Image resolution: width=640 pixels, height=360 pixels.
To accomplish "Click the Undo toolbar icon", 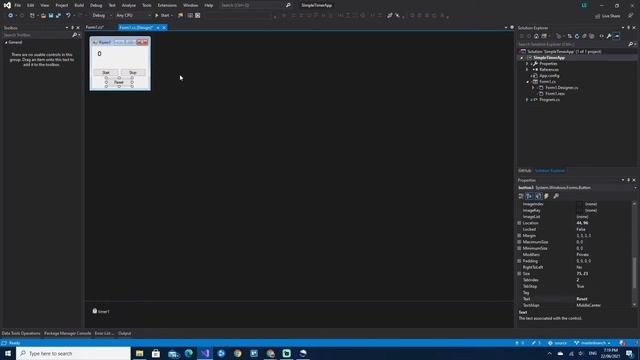I will click(68, 16).
